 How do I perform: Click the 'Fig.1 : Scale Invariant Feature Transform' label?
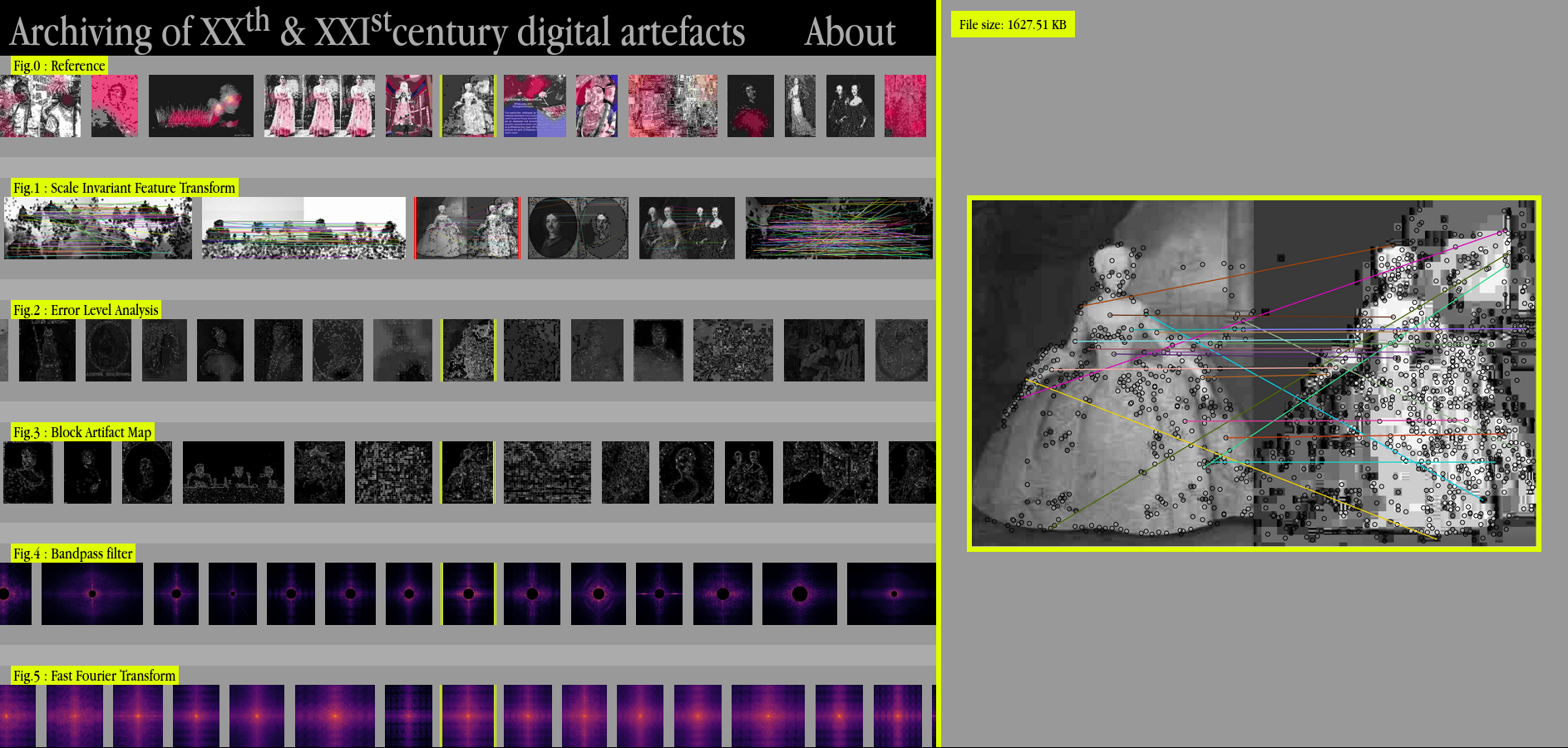125,188
